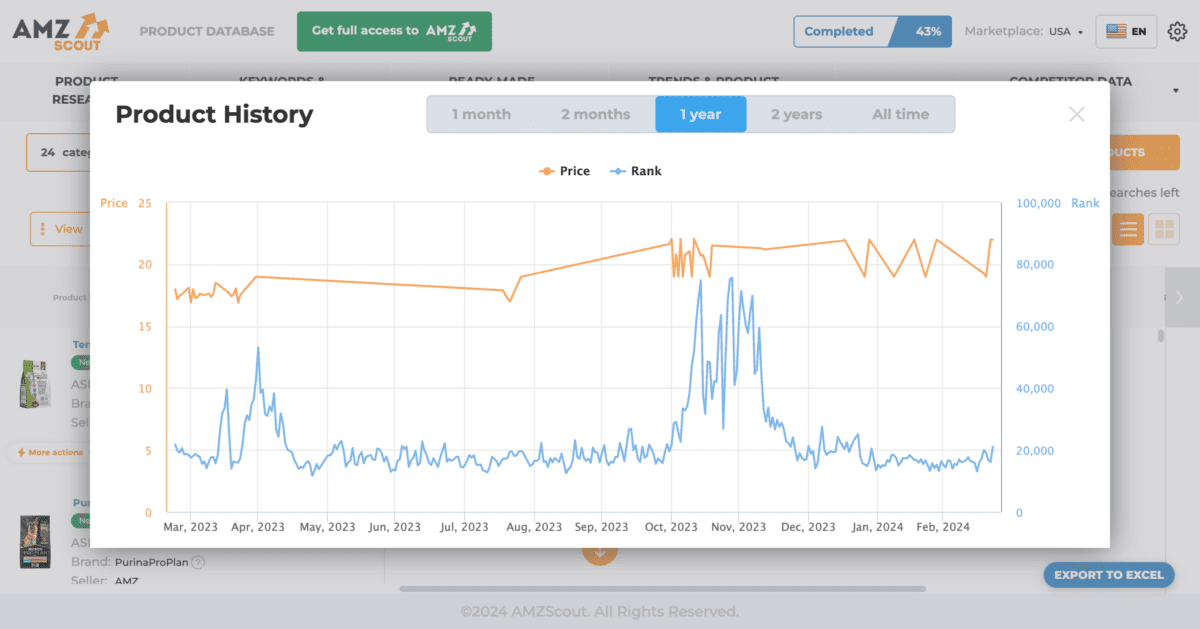
Task: Click the first product thumbnail image
Action: pos(33,385)
